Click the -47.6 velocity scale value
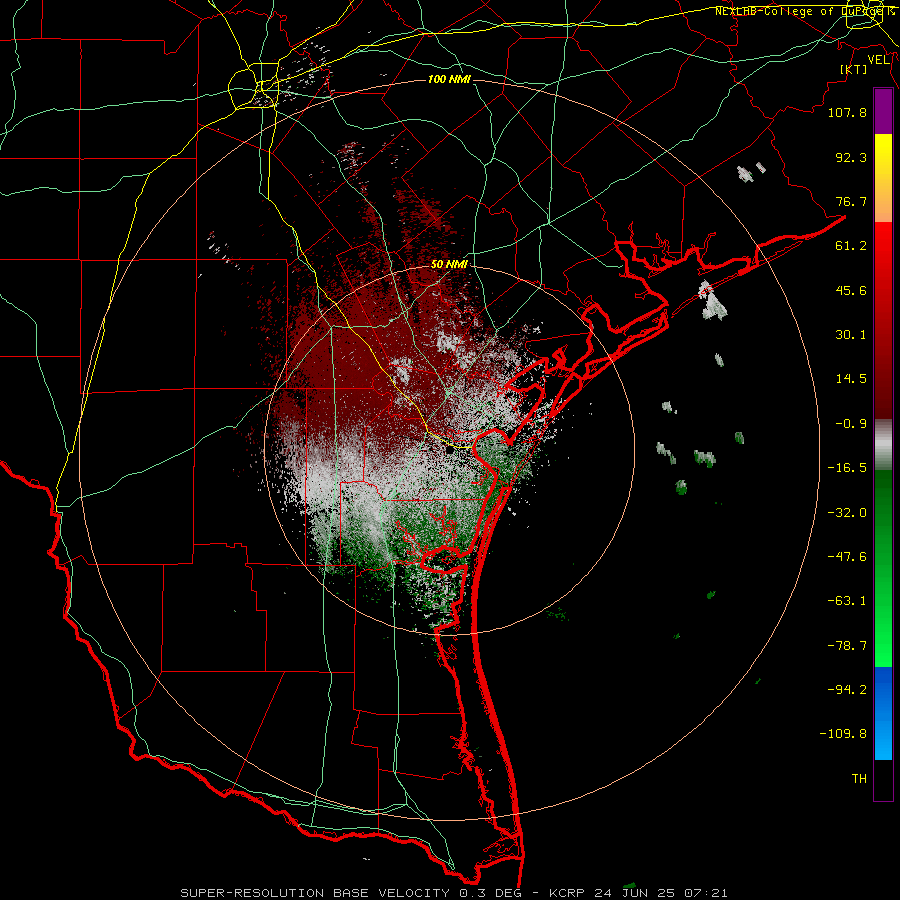Image resolution: width=900 pixels, height=900 pixels. [x=847, y=557]
